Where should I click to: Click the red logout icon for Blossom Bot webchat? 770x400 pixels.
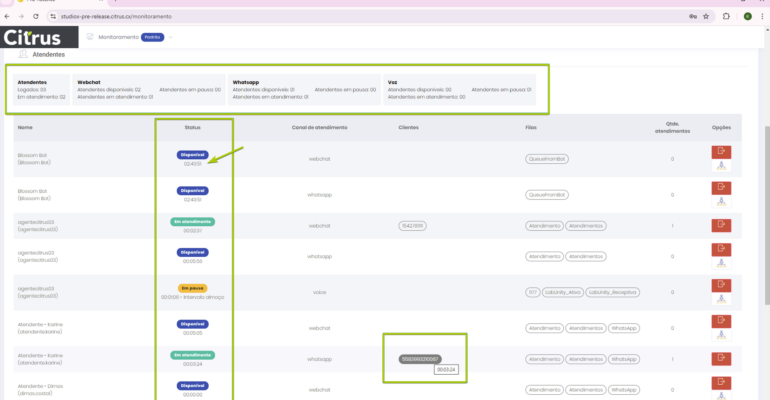click(x=721, y=152)
